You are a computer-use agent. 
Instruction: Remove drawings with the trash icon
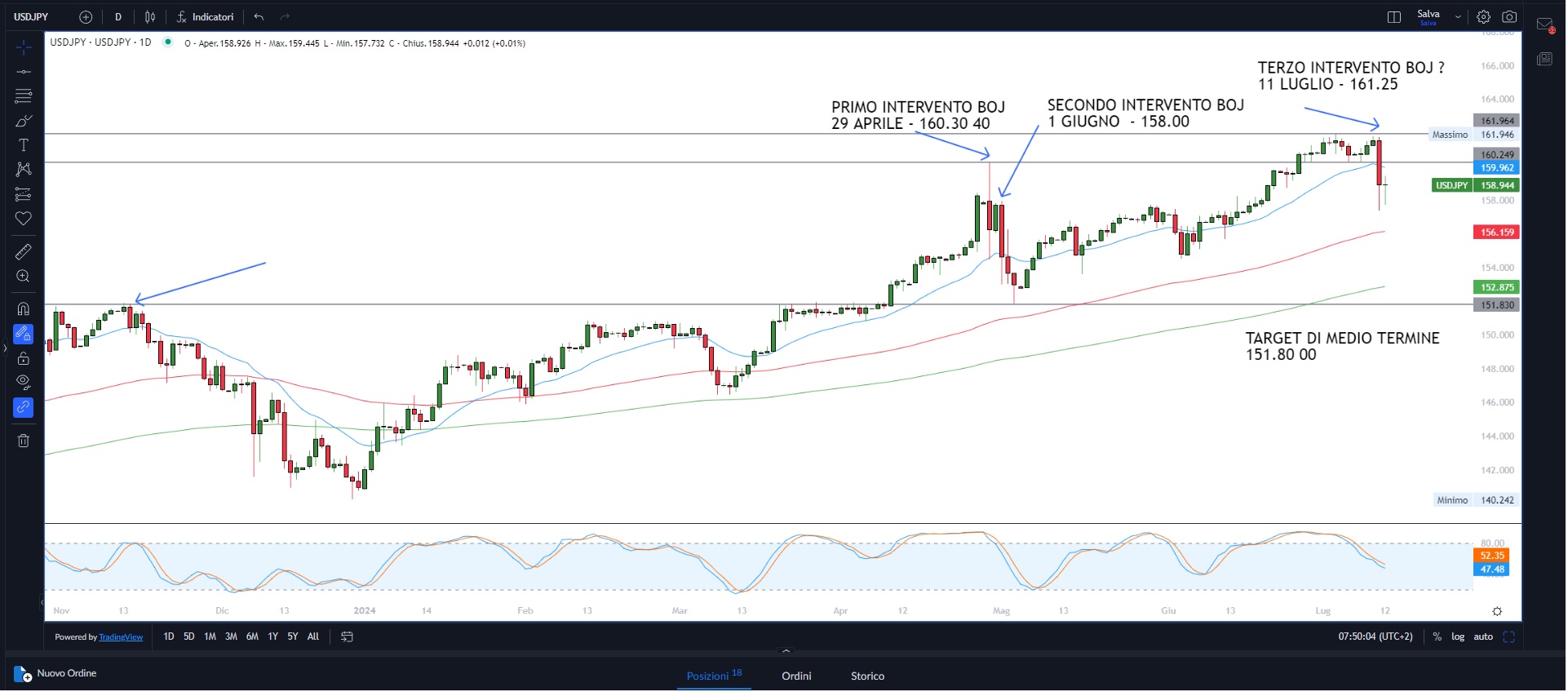pyautogui.click(x=24, y=441)
